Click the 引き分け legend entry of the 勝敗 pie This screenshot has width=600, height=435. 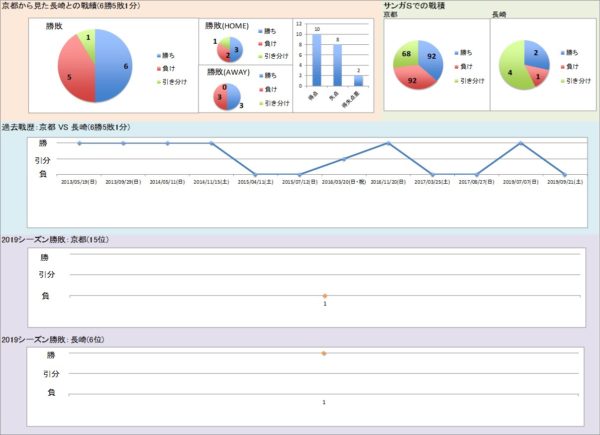click(172, 82)
